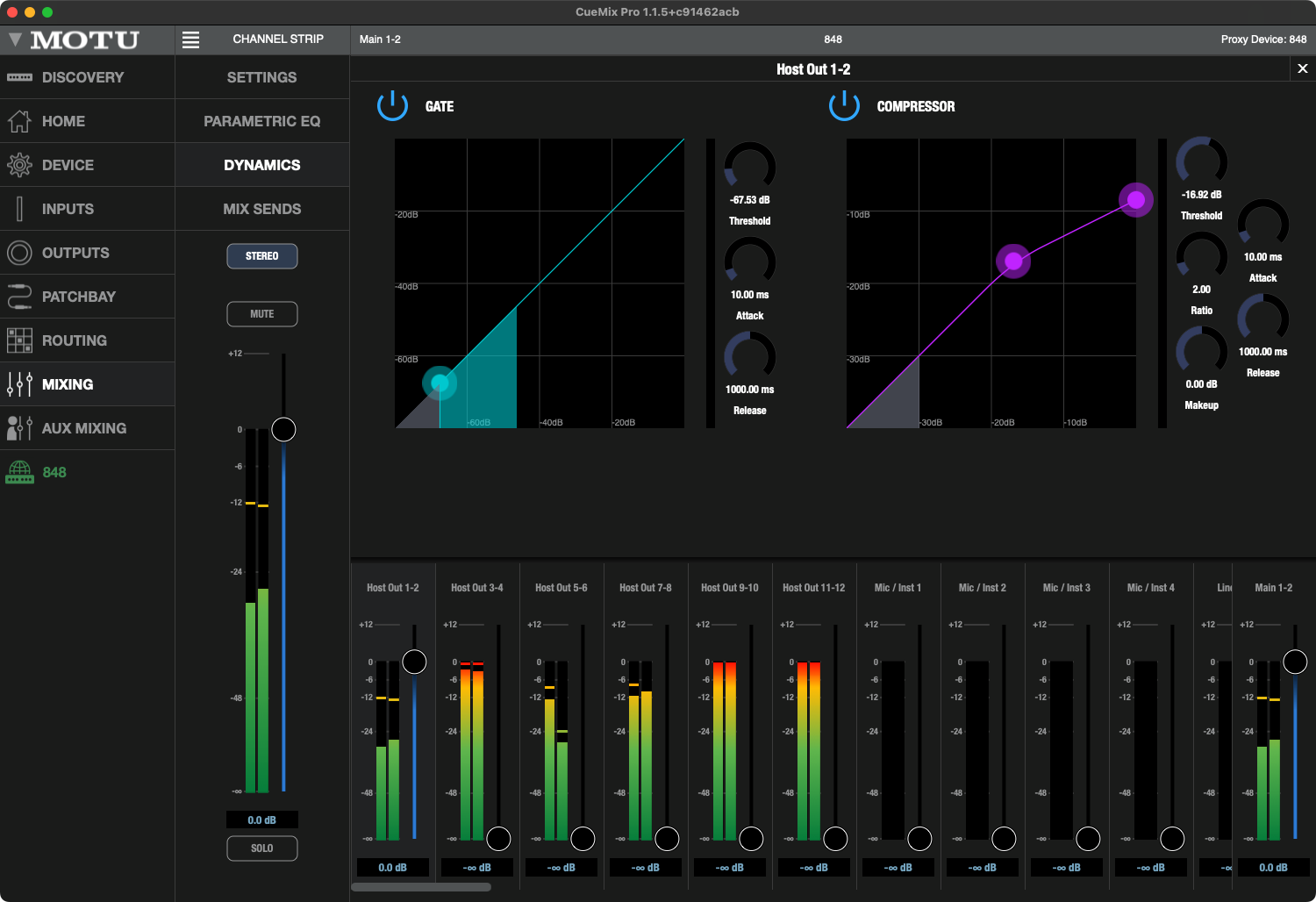The height and width of the screenshot is (902, 1316).
Task: Switch to the Dynamics tab
Action: tap(262, 165)
